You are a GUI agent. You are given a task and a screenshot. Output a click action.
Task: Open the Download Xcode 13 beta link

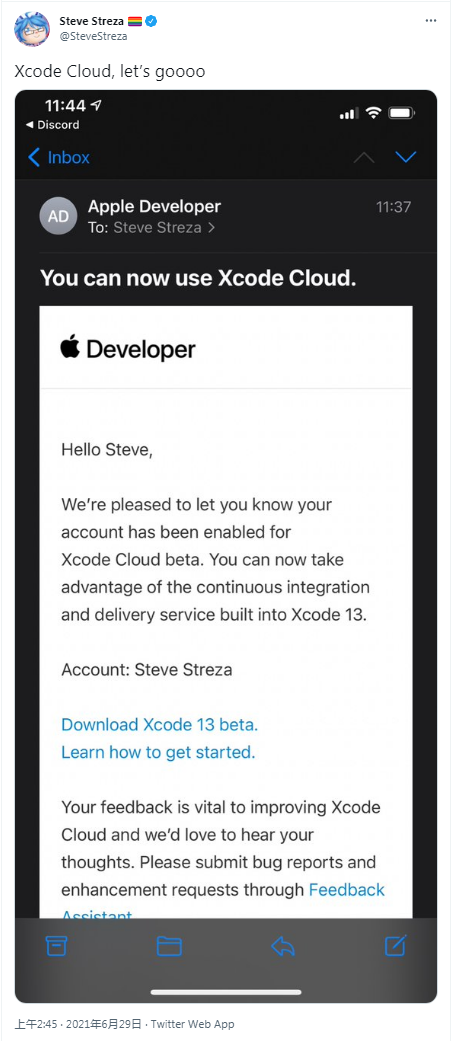(x=159, y=724)
